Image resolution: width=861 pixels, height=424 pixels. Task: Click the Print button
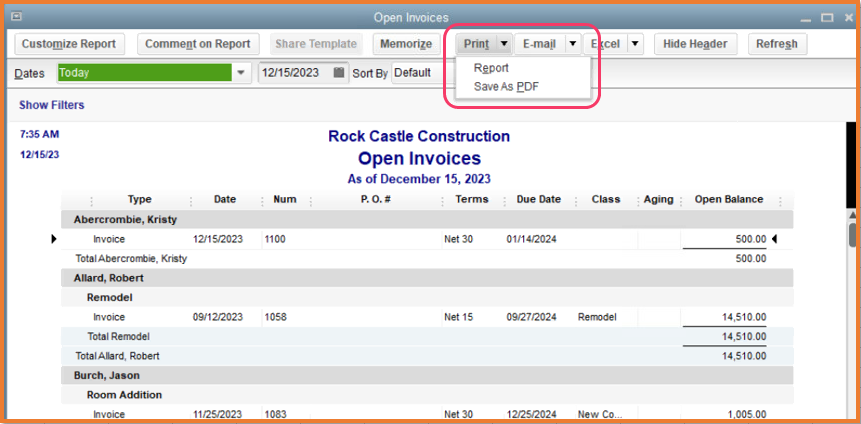pyautogui.click(x=476, y=44)
